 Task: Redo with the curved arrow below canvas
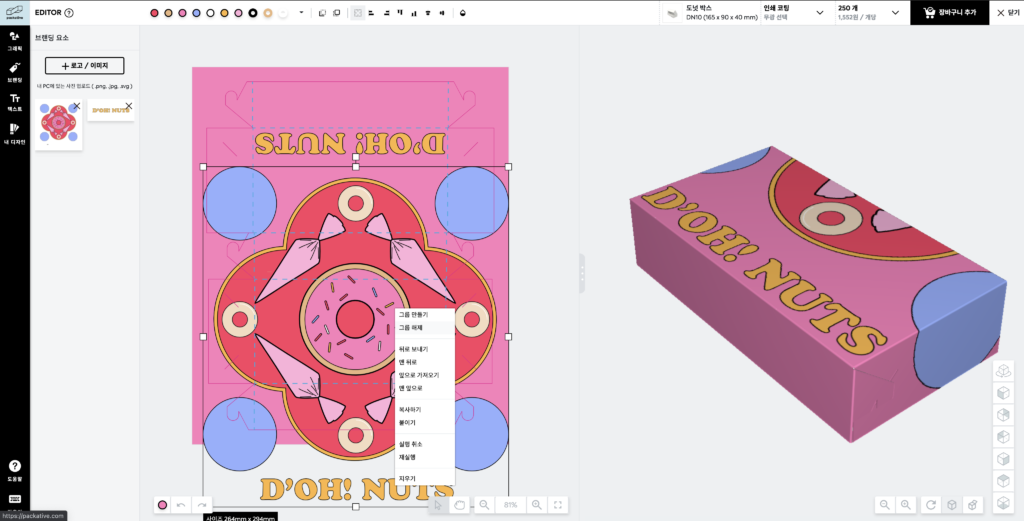202,505
